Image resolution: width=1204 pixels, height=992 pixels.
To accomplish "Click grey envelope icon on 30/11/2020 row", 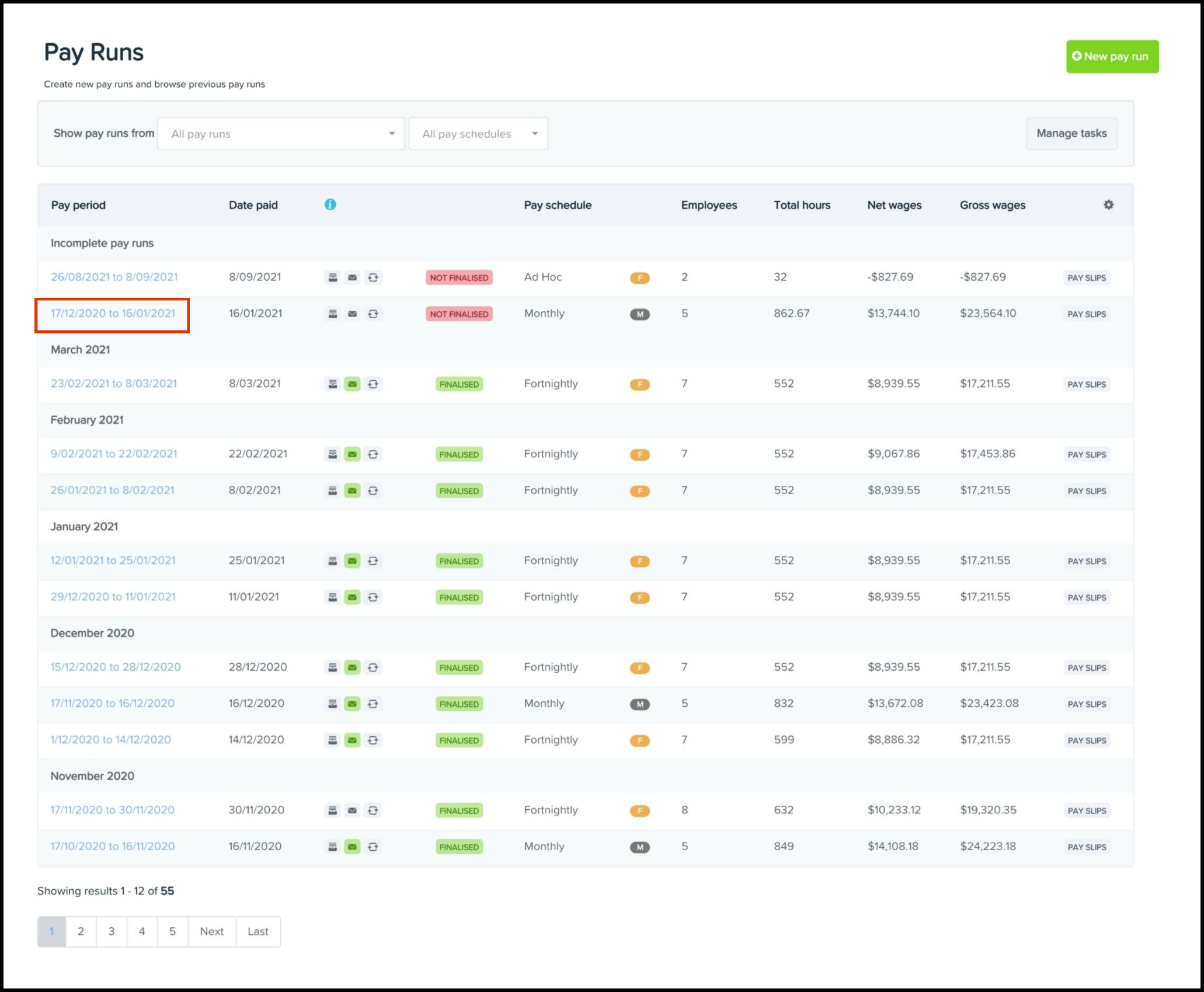I will pos(352,810).
